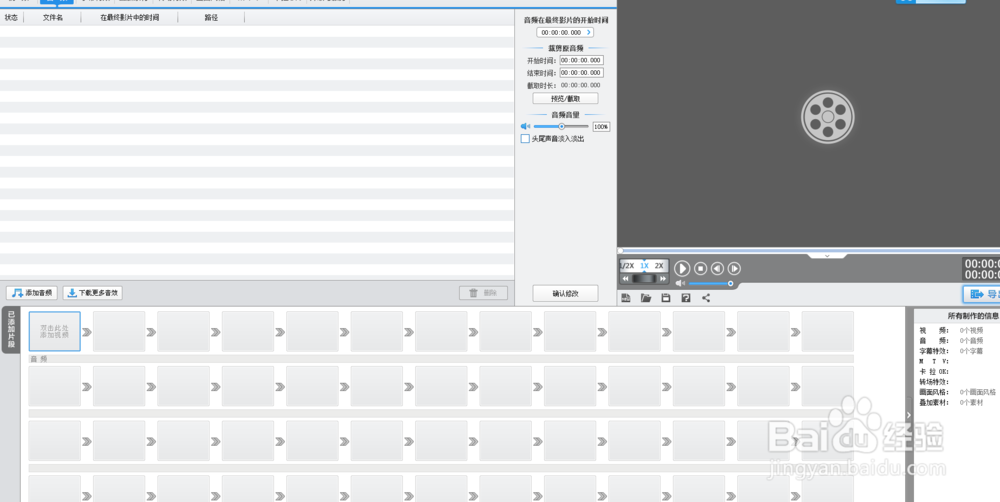Select 1/2X playback speed
This screenshot has height=502, width=1000.
pos(627,266)
